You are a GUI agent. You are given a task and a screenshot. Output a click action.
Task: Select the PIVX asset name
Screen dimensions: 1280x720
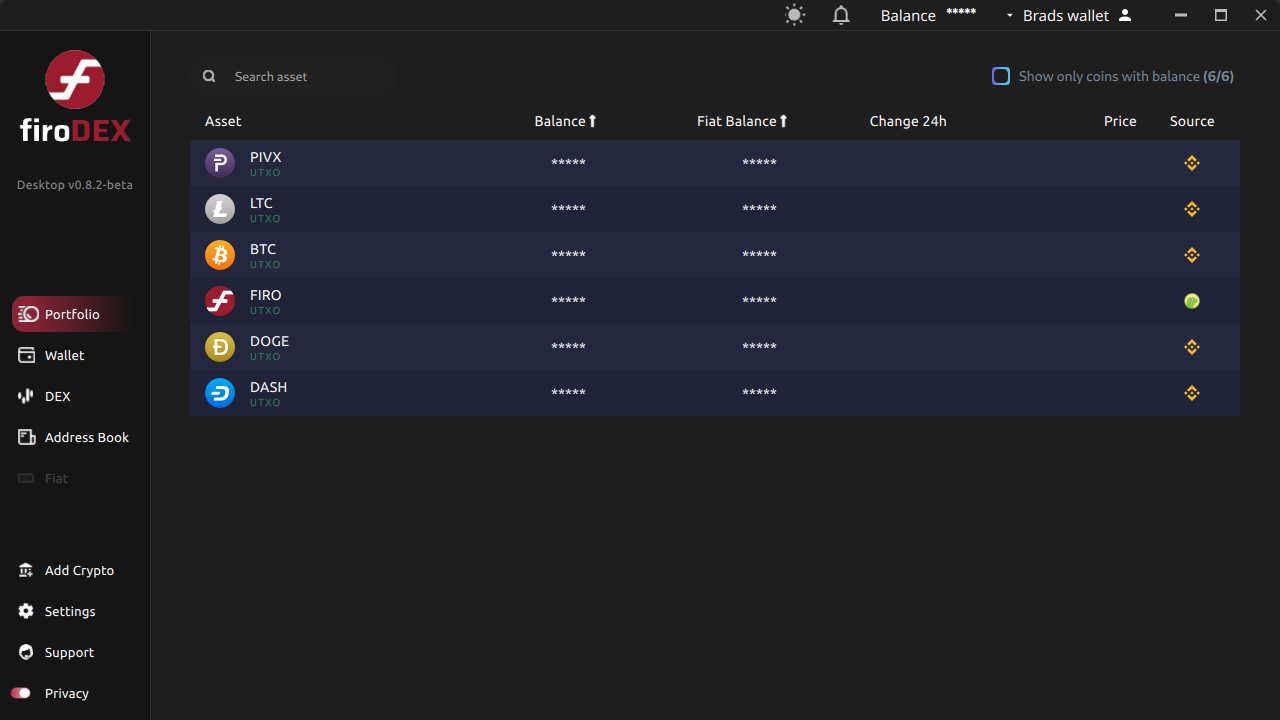[265, 157]
